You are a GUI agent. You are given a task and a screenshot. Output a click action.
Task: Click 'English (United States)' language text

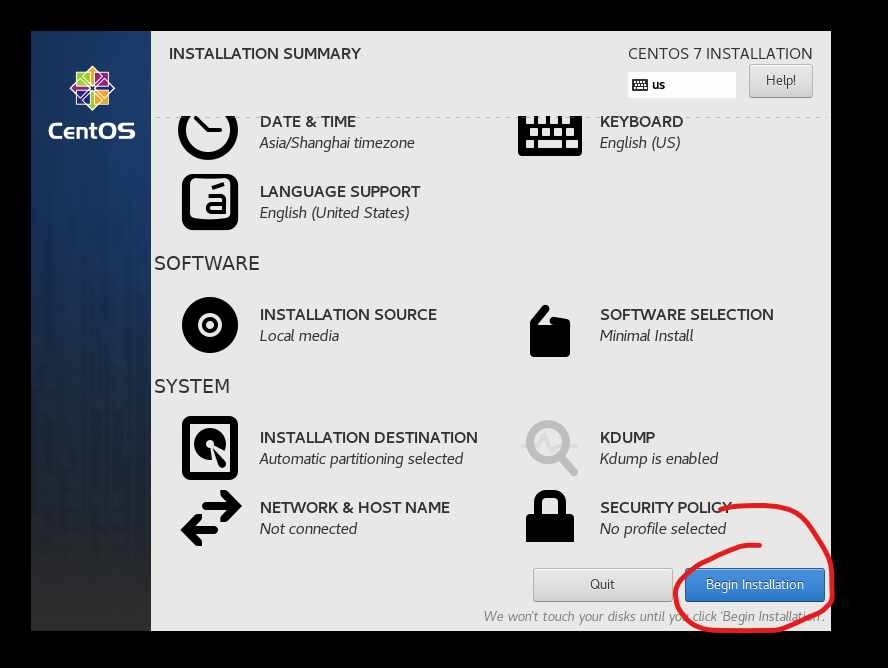[x=334, y=213]
